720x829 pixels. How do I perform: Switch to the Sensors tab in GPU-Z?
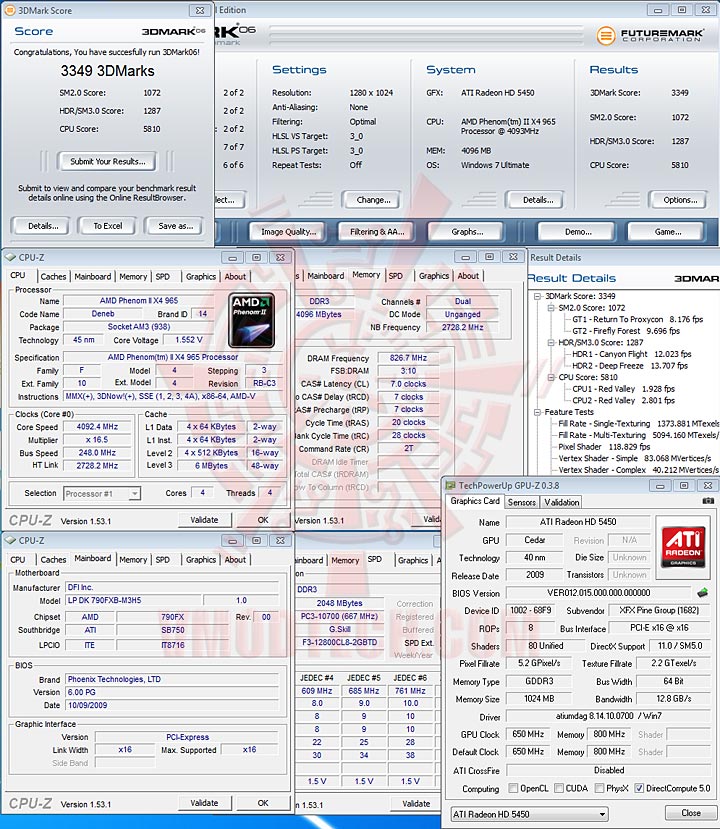click(x=522, y=502)
